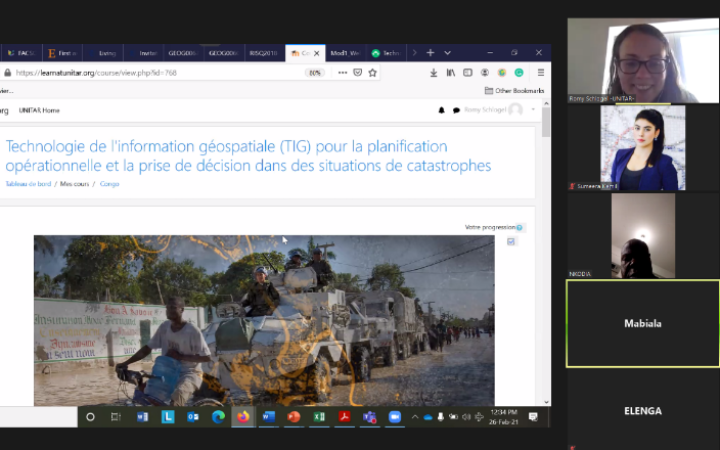Open the volume speaker tray icon
The image size is (720, 450).
pyautogui.click(x=467, y=417)
